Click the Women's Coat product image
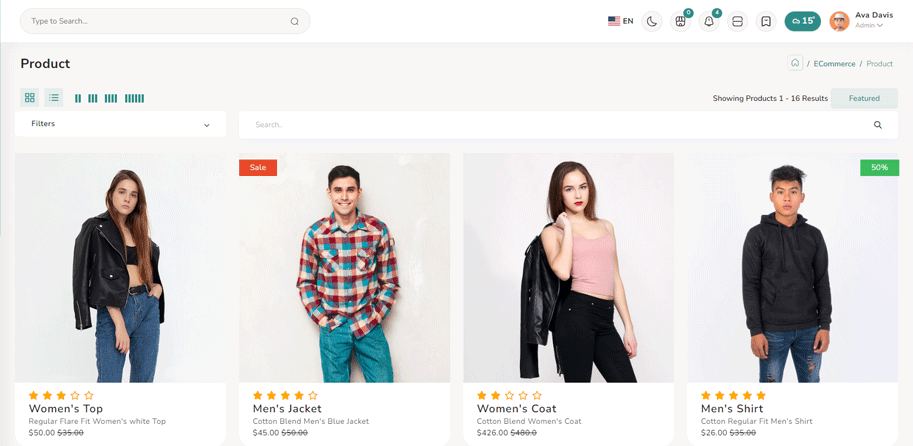 coord(568,267)
